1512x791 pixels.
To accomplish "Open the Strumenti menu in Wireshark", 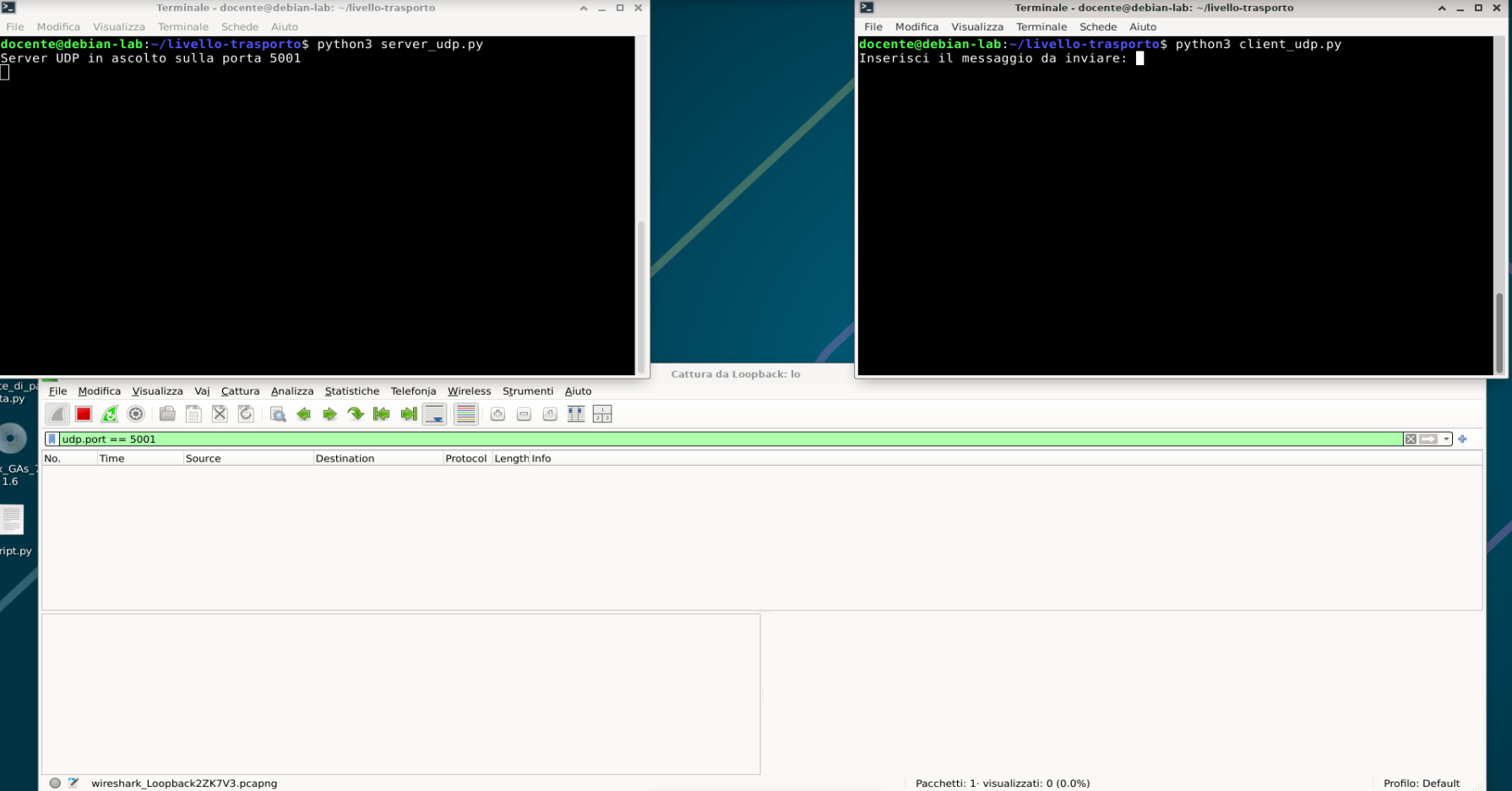I will click(528, 391).
